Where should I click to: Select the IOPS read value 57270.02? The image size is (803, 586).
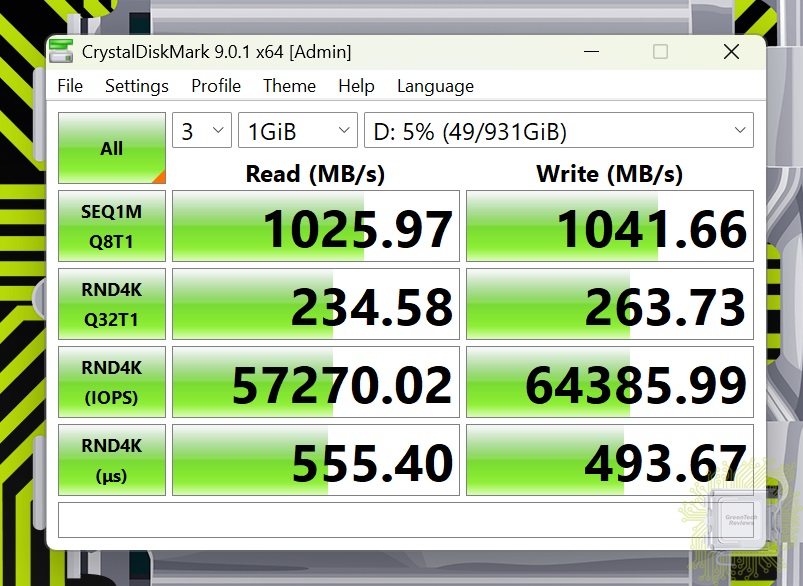click(x=316, y=382)
